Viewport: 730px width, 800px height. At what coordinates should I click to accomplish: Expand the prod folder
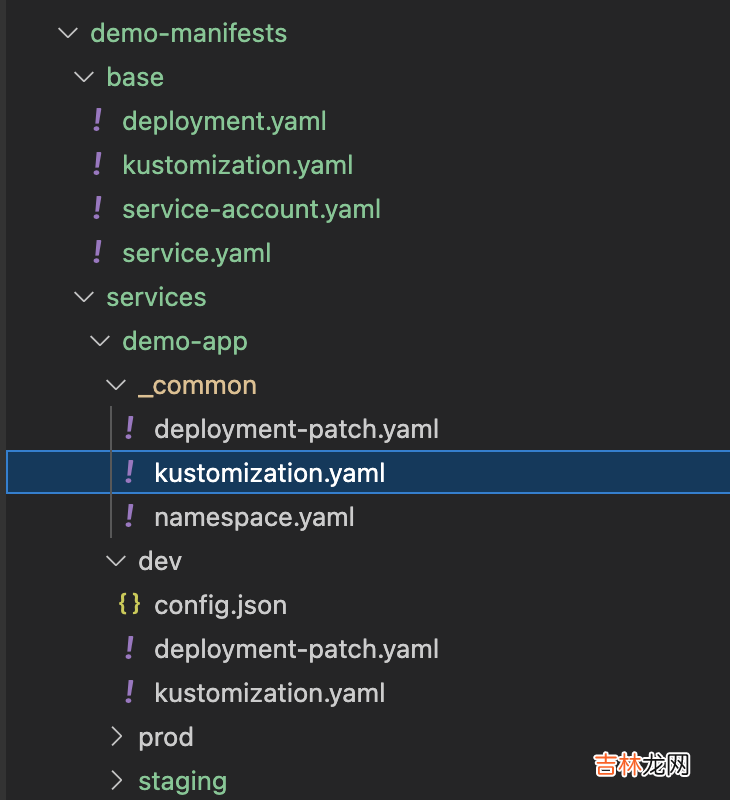click(x=117, y=737)
